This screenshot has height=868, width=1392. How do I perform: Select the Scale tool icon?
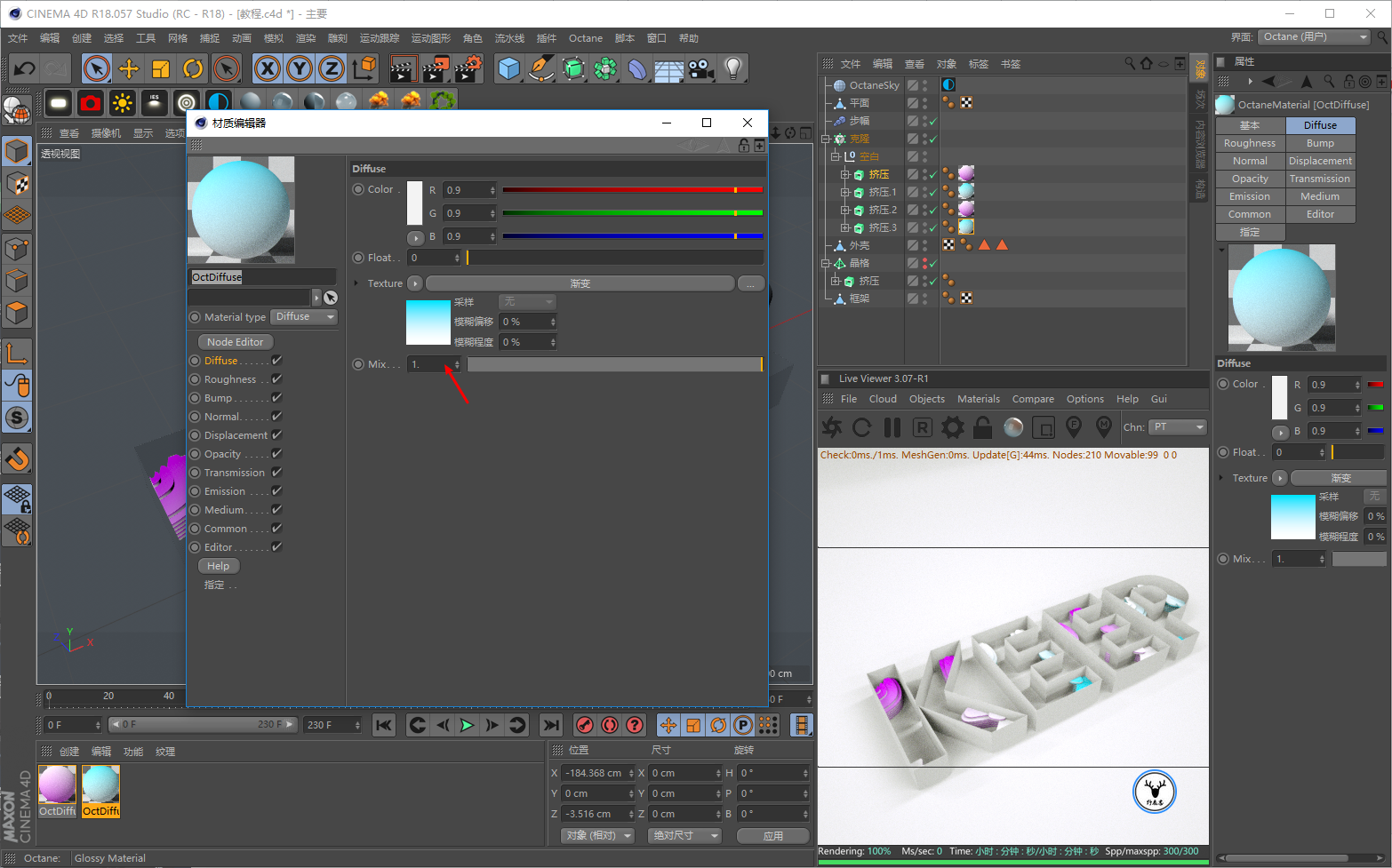click(161, 68)
